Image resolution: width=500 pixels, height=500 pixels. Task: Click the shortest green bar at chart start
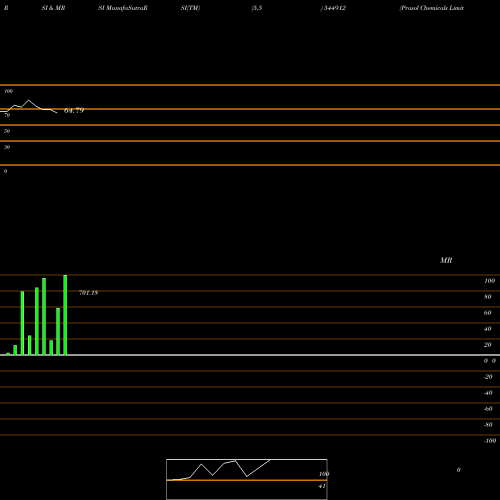click(x=8, y=354)
